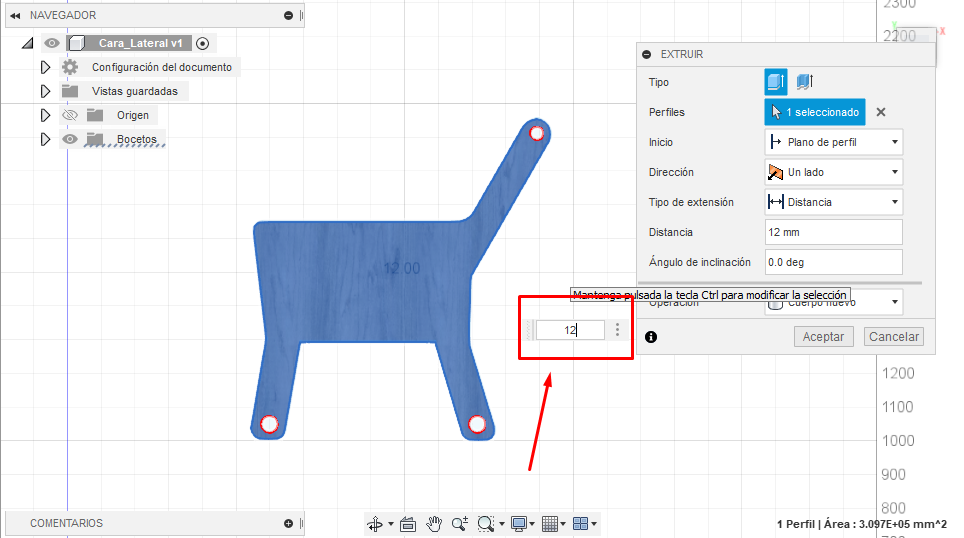Collapse the NAVEGADOR panel with double arrows
Image resolution: width=964 pixels, height=538 pixels.
click(15, 15)
